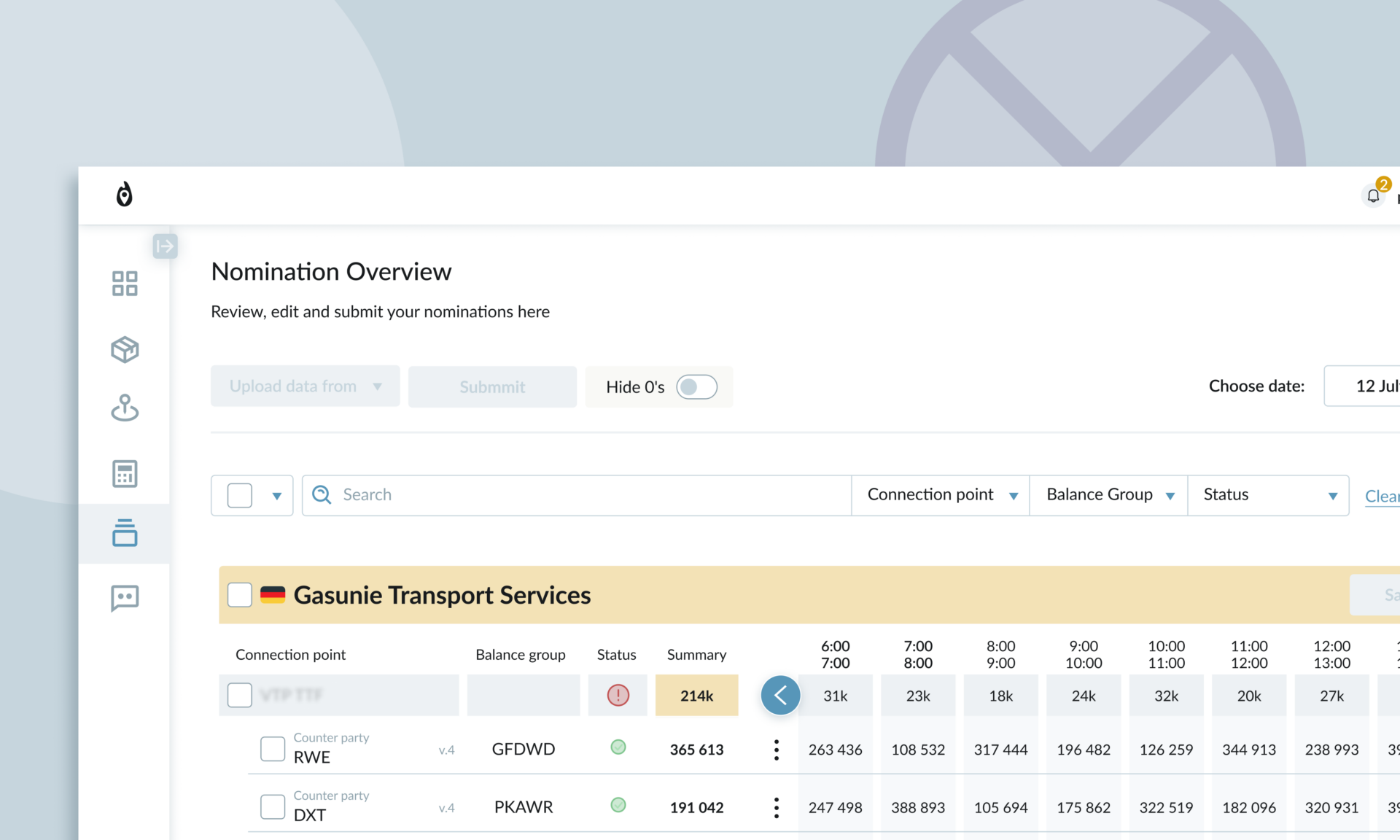This screenshot has height=840, width=1400.
Task: Expand the sidebar with the arrow icon
Action: 165,246
